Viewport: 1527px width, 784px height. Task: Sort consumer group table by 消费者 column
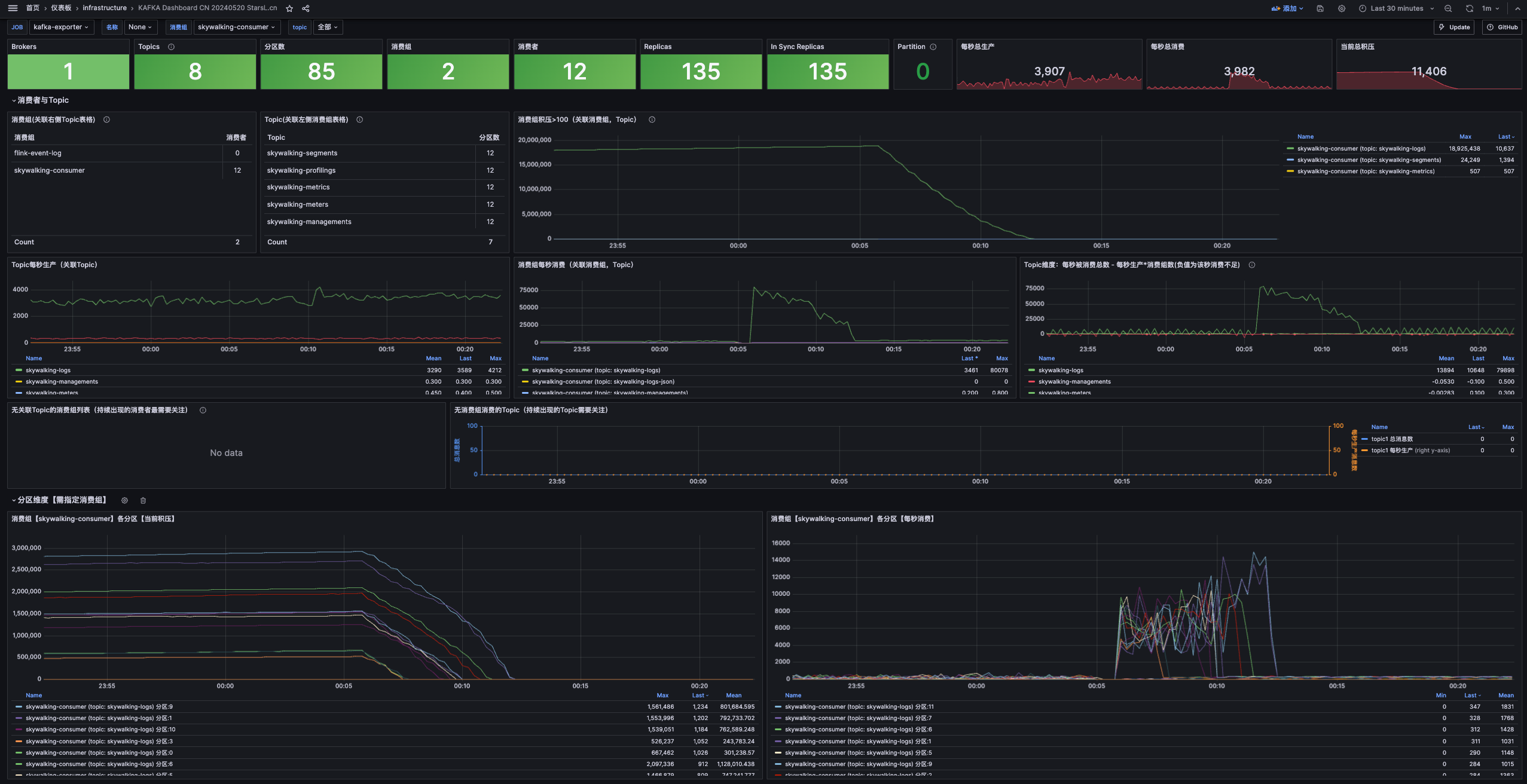point(236,137)
